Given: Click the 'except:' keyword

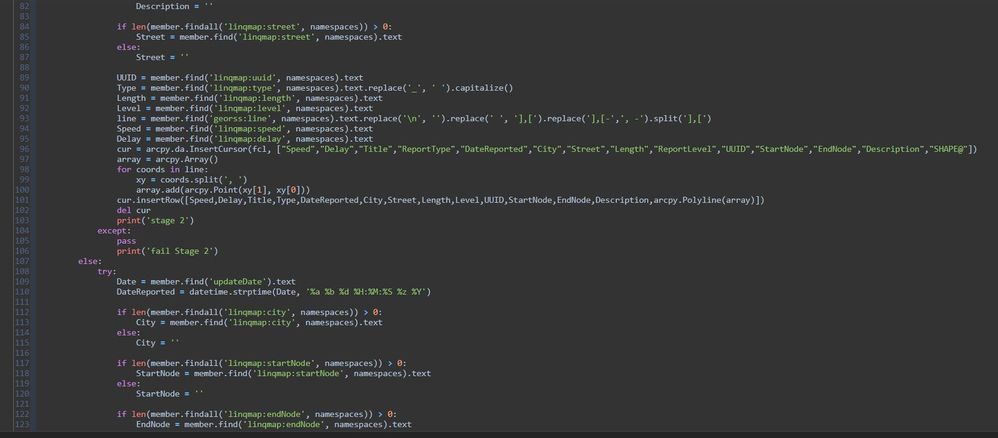Looking at the screenshot, I should pos(114,230).
